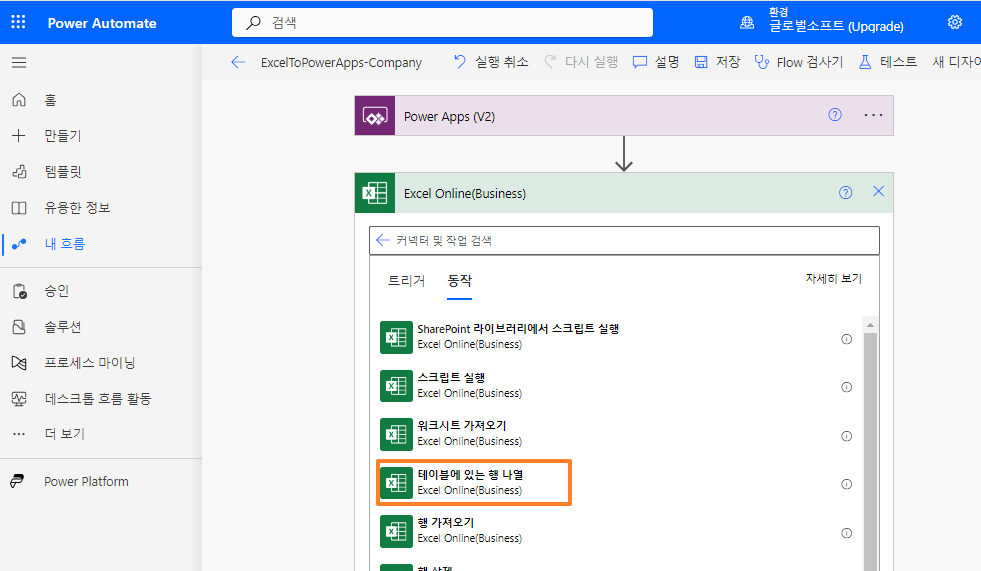The image size is (981, 571).
Task: Focus the 검색 search box
Action: tap(442, 23)
